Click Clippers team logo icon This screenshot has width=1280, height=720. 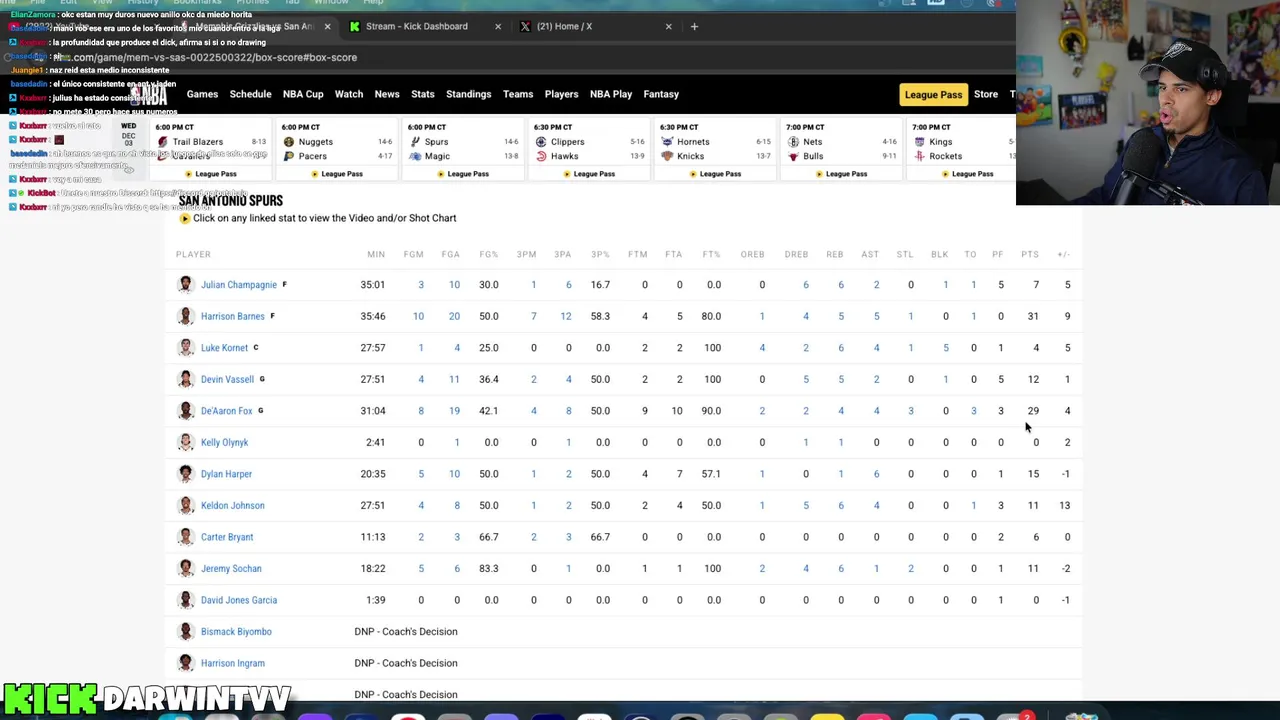coord(541,142)
